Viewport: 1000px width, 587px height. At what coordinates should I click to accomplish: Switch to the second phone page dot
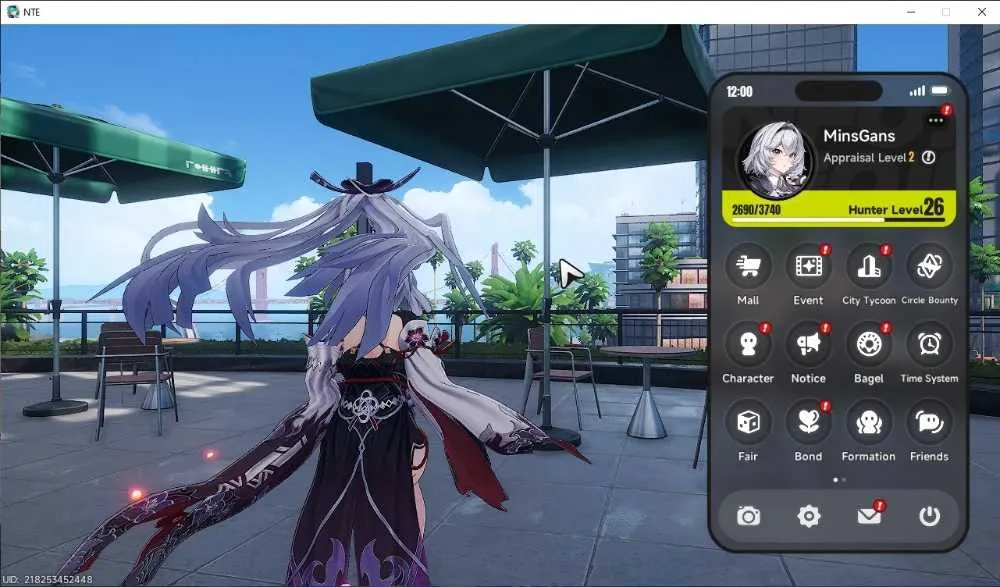click(x=844, y=480)
